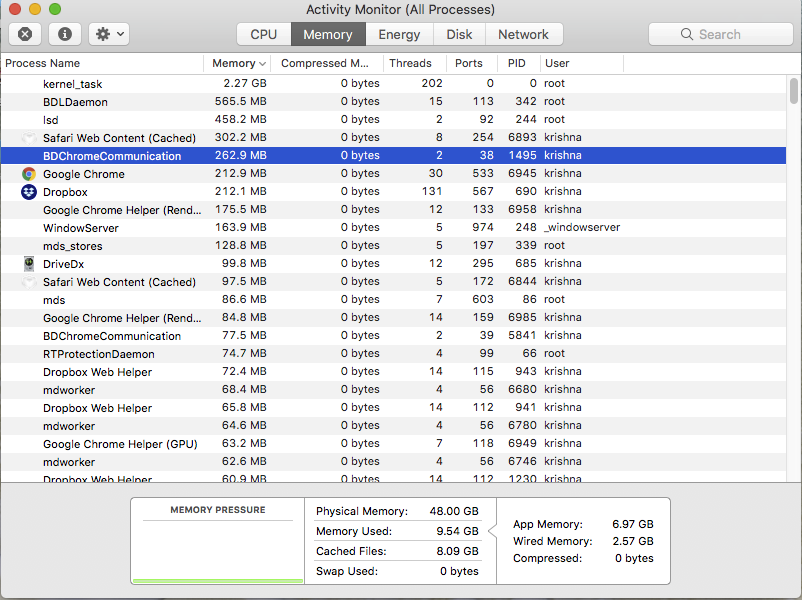Viewport: 802px width, 600px height.
Task: Switch to the Disk tab
Action: [459, 34]
